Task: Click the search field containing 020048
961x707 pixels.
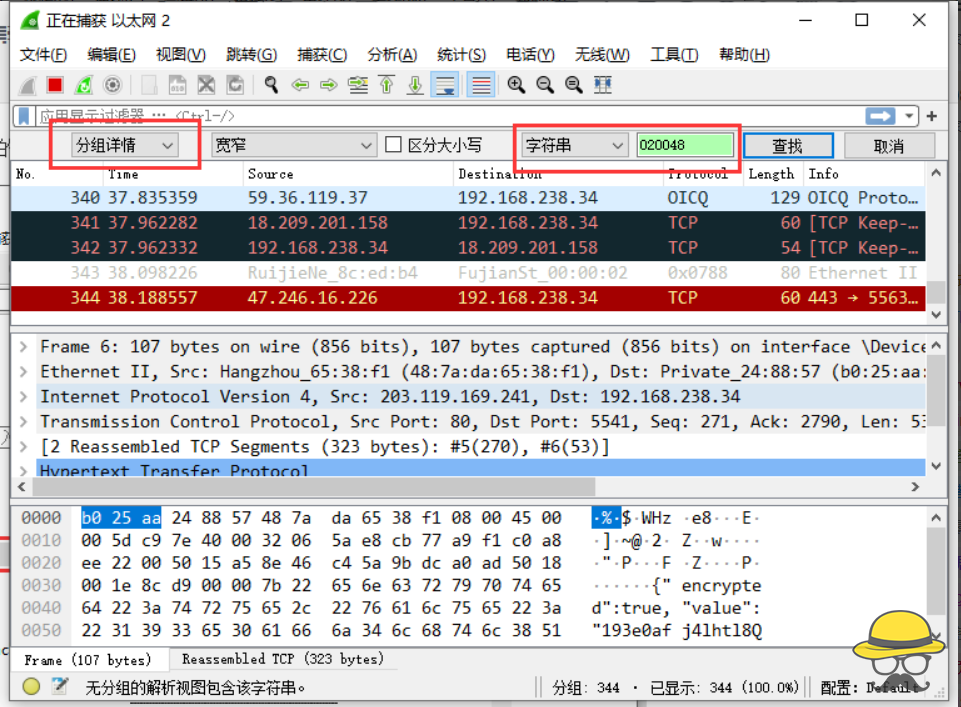Action: [x=684, y=146]
